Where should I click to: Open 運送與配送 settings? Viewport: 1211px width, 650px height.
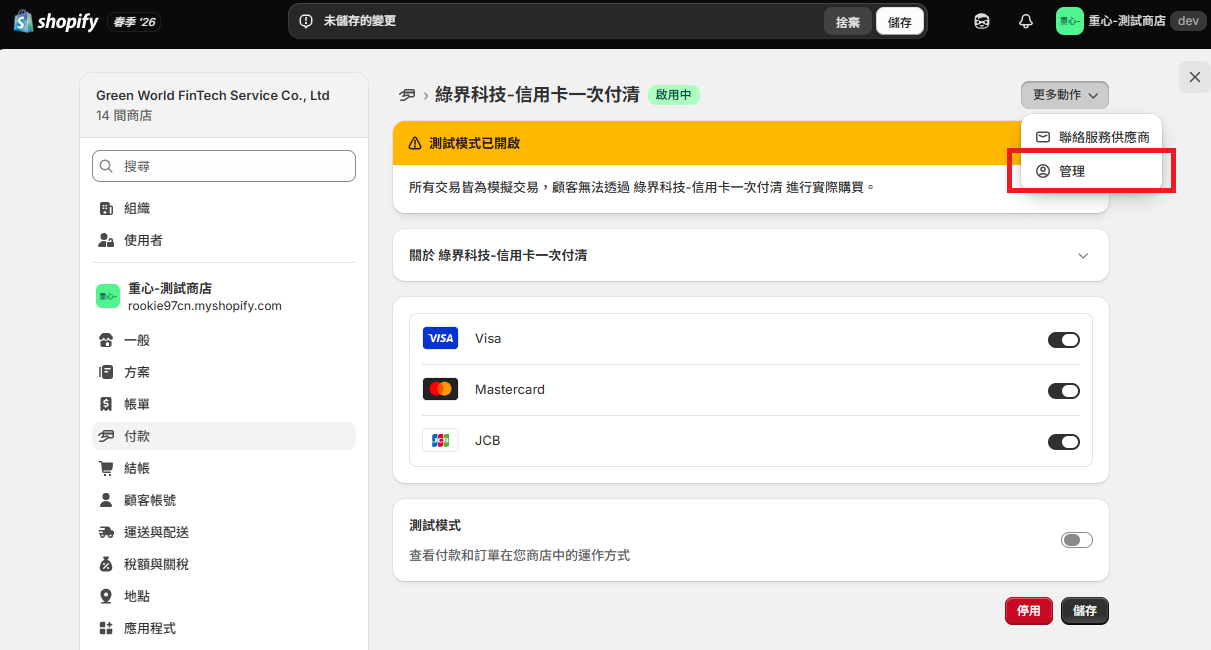coord(224,532)
